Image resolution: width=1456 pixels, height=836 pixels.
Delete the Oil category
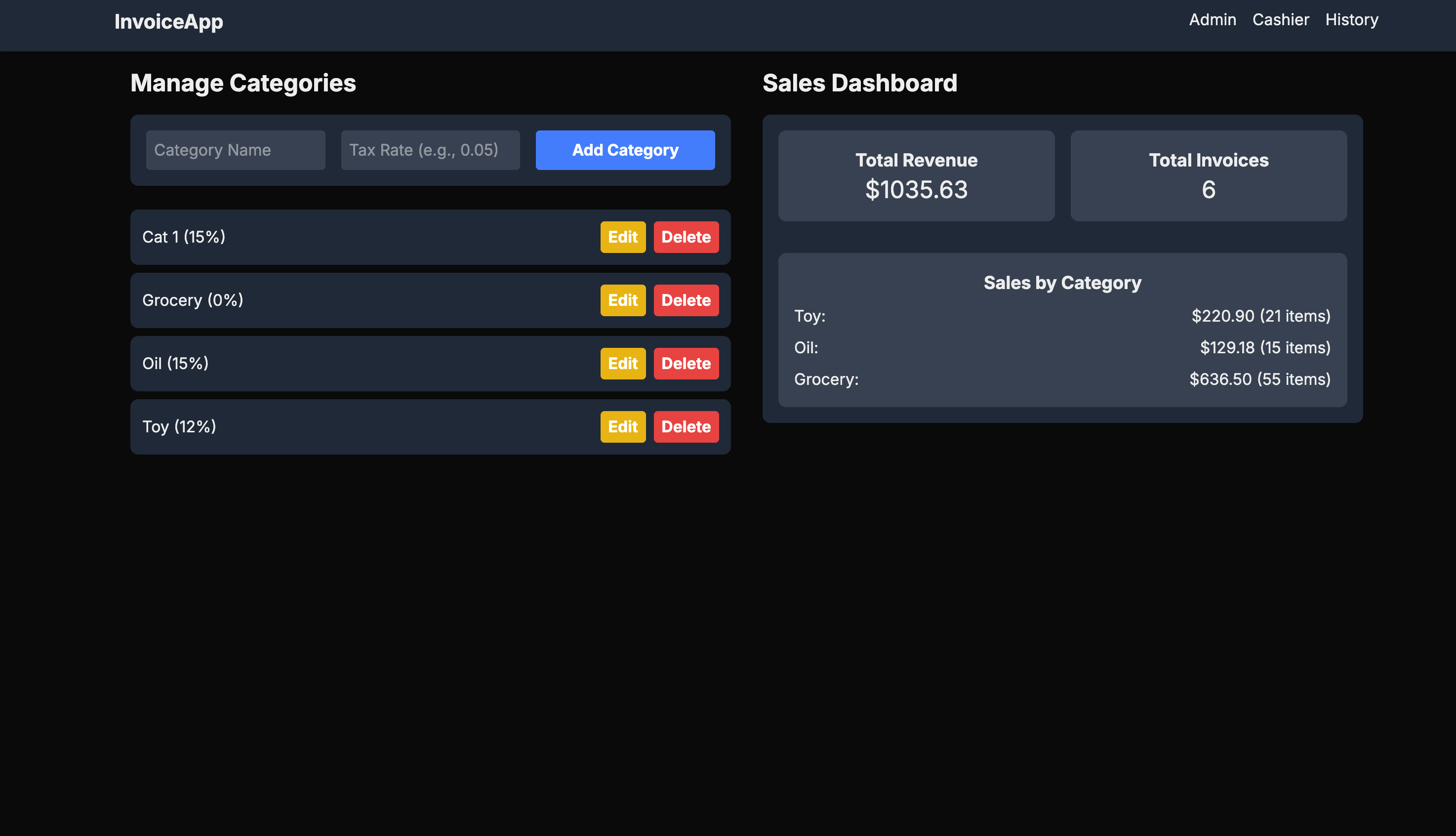(686, 364)
